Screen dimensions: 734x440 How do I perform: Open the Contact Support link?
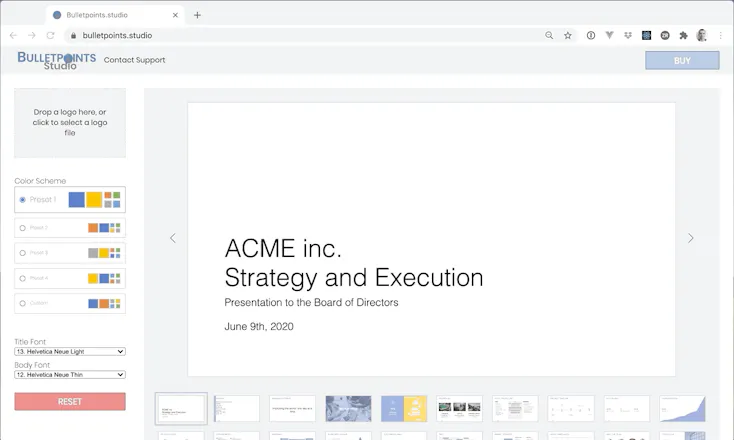click(x=134, y=60)
